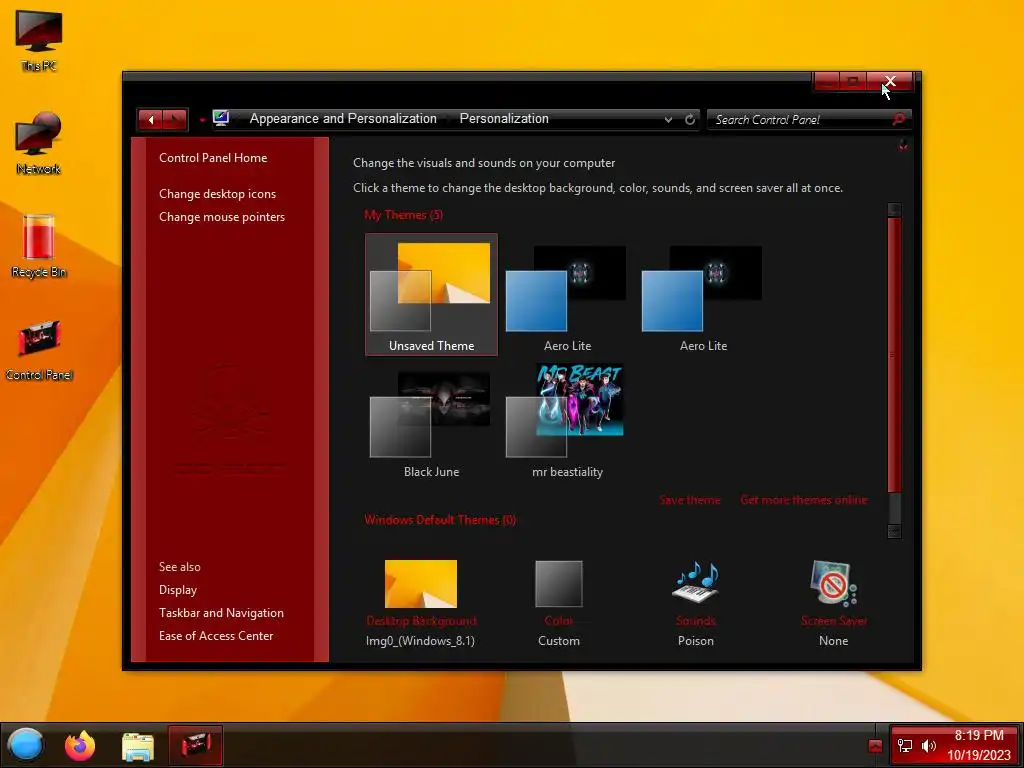1024x768 pixels.
Task: Select the first Aero Lite theme
Action: pos(567,295)
